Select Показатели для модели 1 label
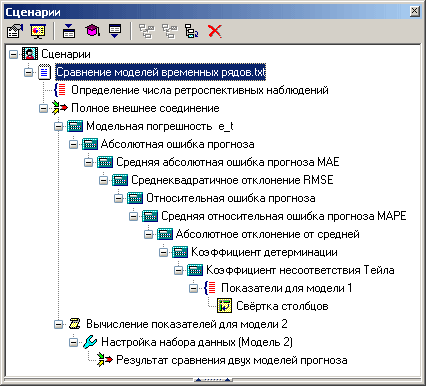 (287, 288)
